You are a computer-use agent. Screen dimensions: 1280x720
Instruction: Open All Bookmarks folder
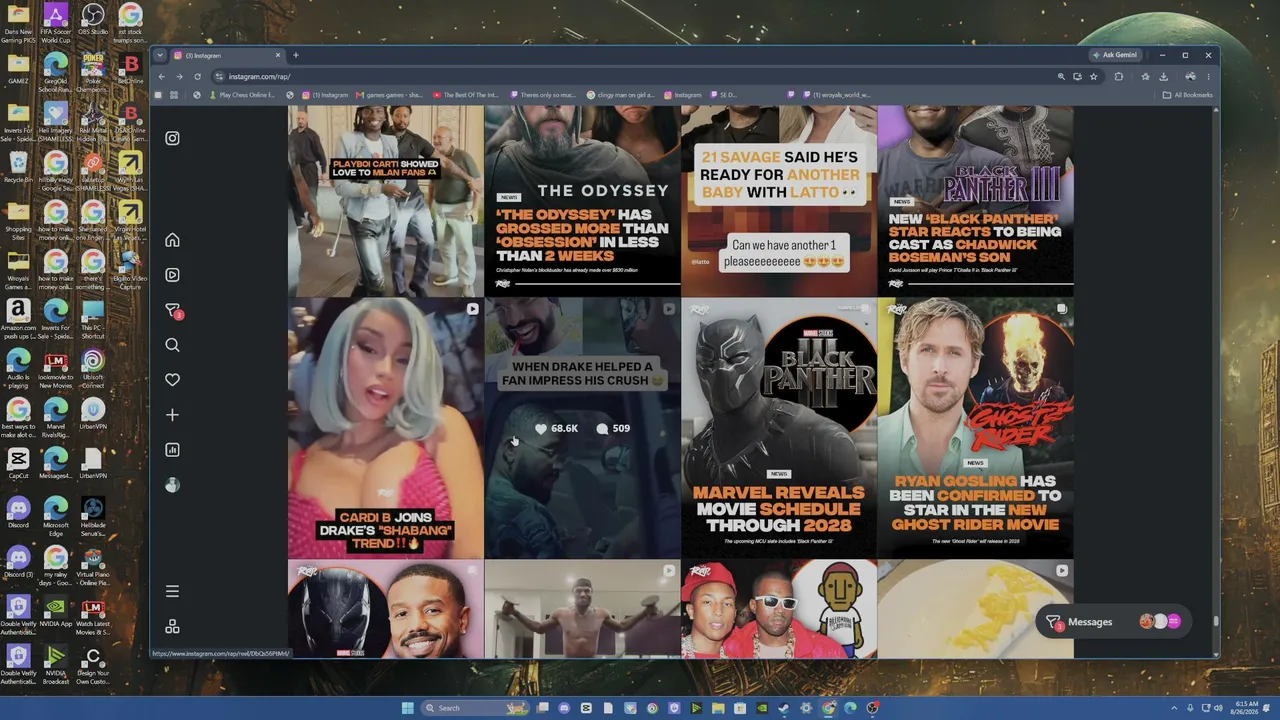click(1187, 95)
